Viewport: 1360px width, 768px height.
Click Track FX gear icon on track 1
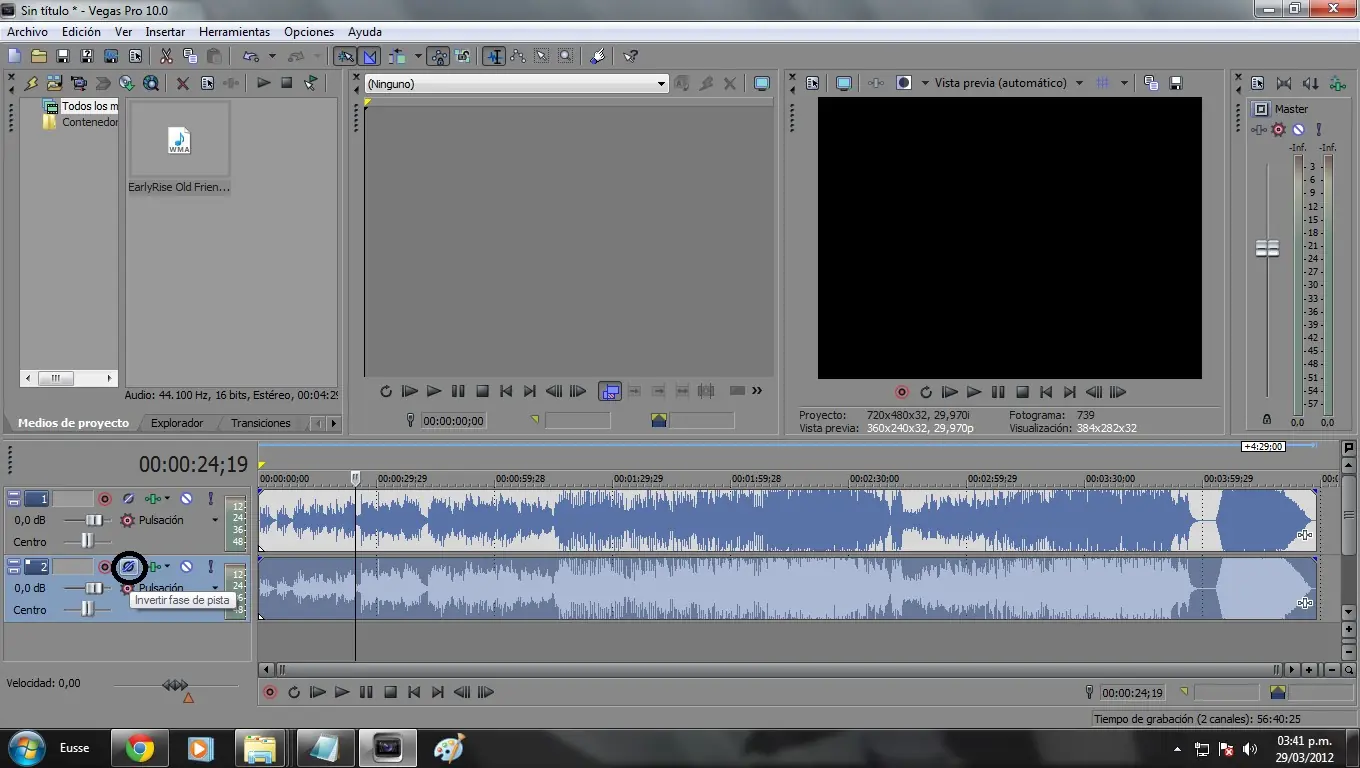127,520
